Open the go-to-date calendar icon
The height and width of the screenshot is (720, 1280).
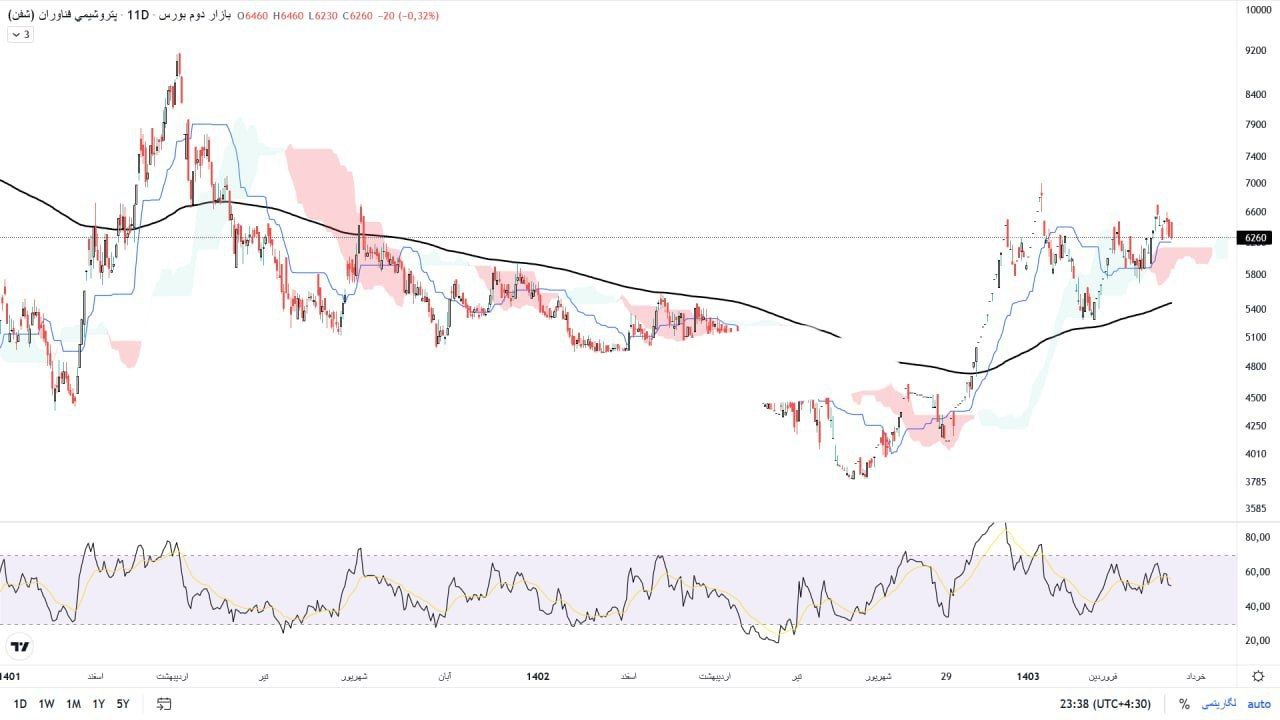164,704
